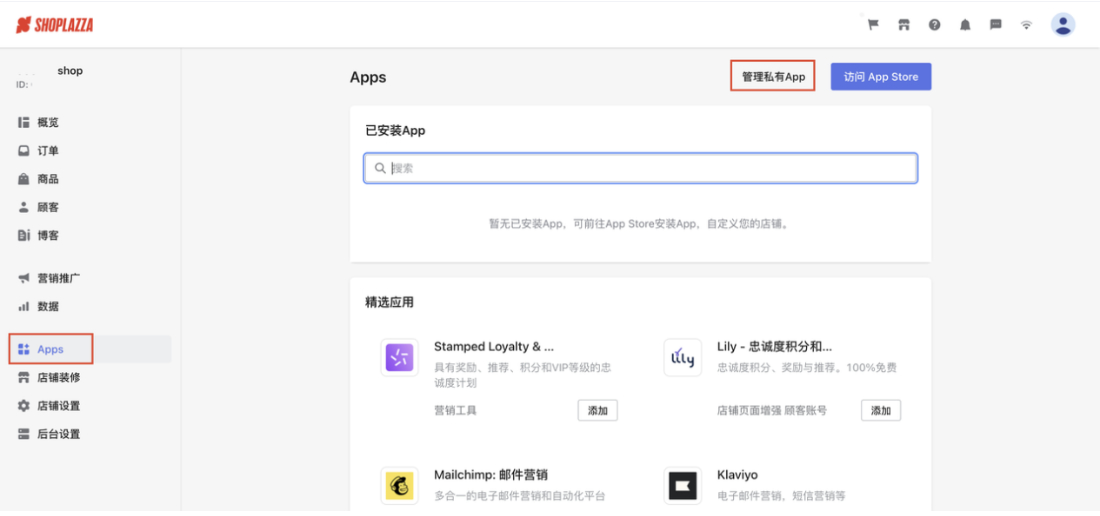Select 商品 products in sidebar
Viewport: 1100px width, 516px height.
[48, 179]
